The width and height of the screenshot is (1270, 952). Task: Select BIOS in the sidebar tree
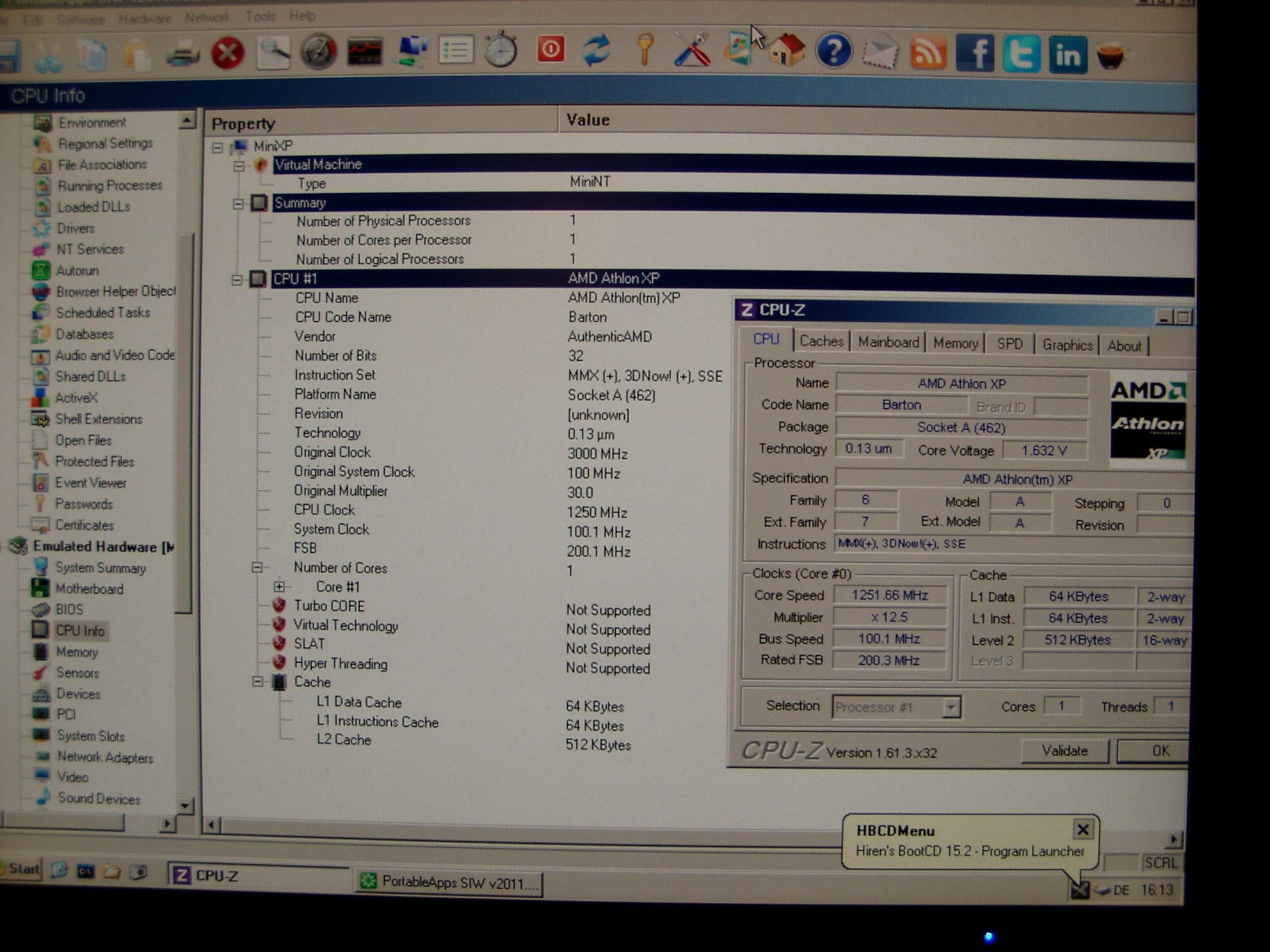click(x=69, y=609)
